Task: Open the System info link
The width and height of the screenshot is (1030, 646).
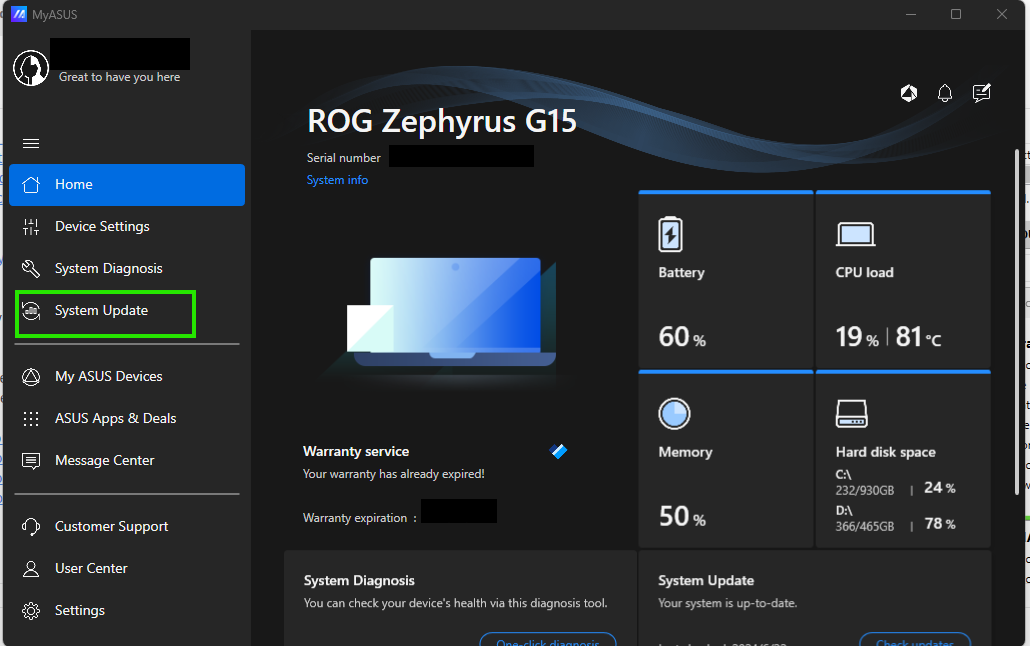Action: (337, 180)
